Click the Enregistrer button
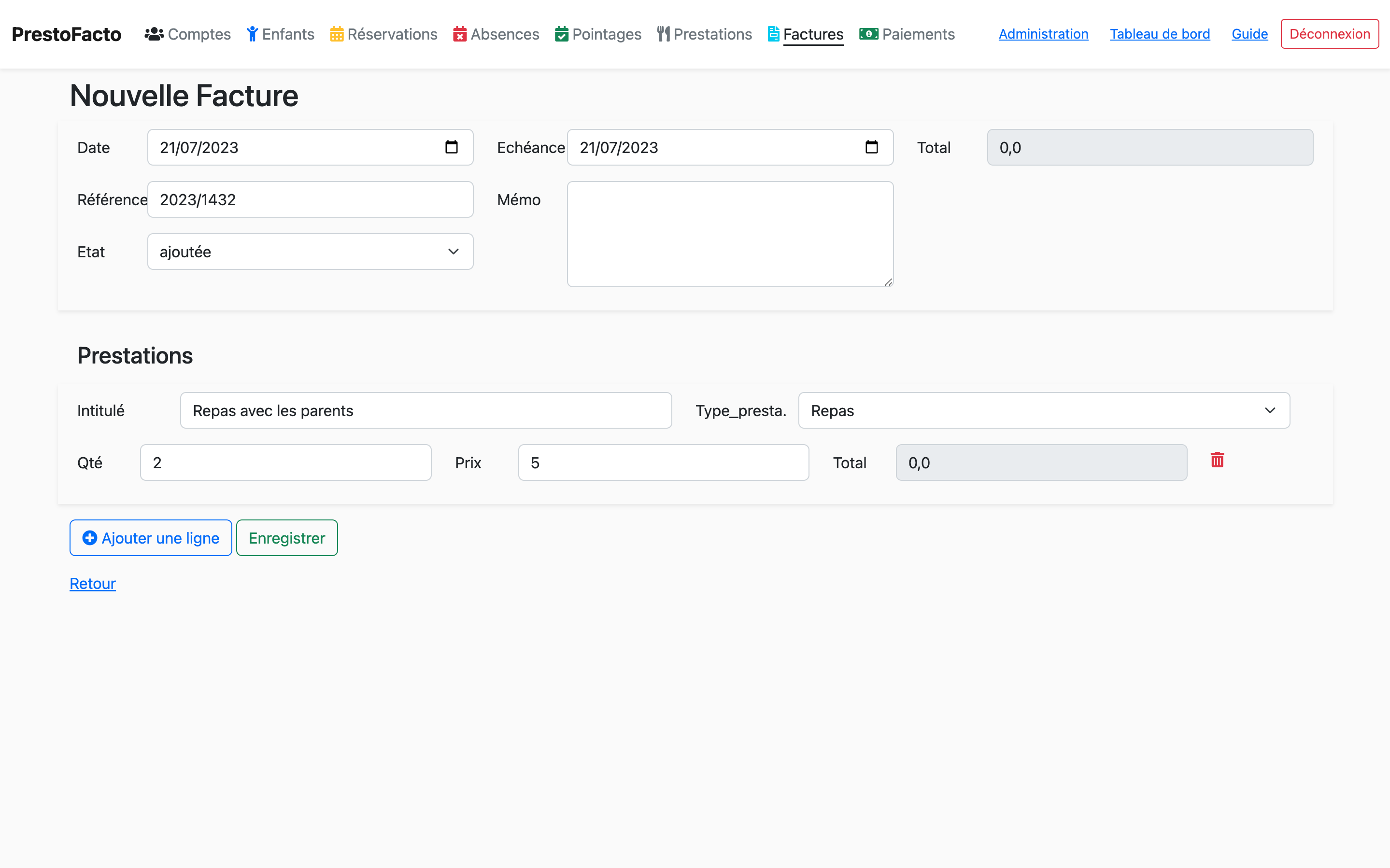The width and height of the screenshot is (1390, 868). pyautogui.click(x=286, y=538)
